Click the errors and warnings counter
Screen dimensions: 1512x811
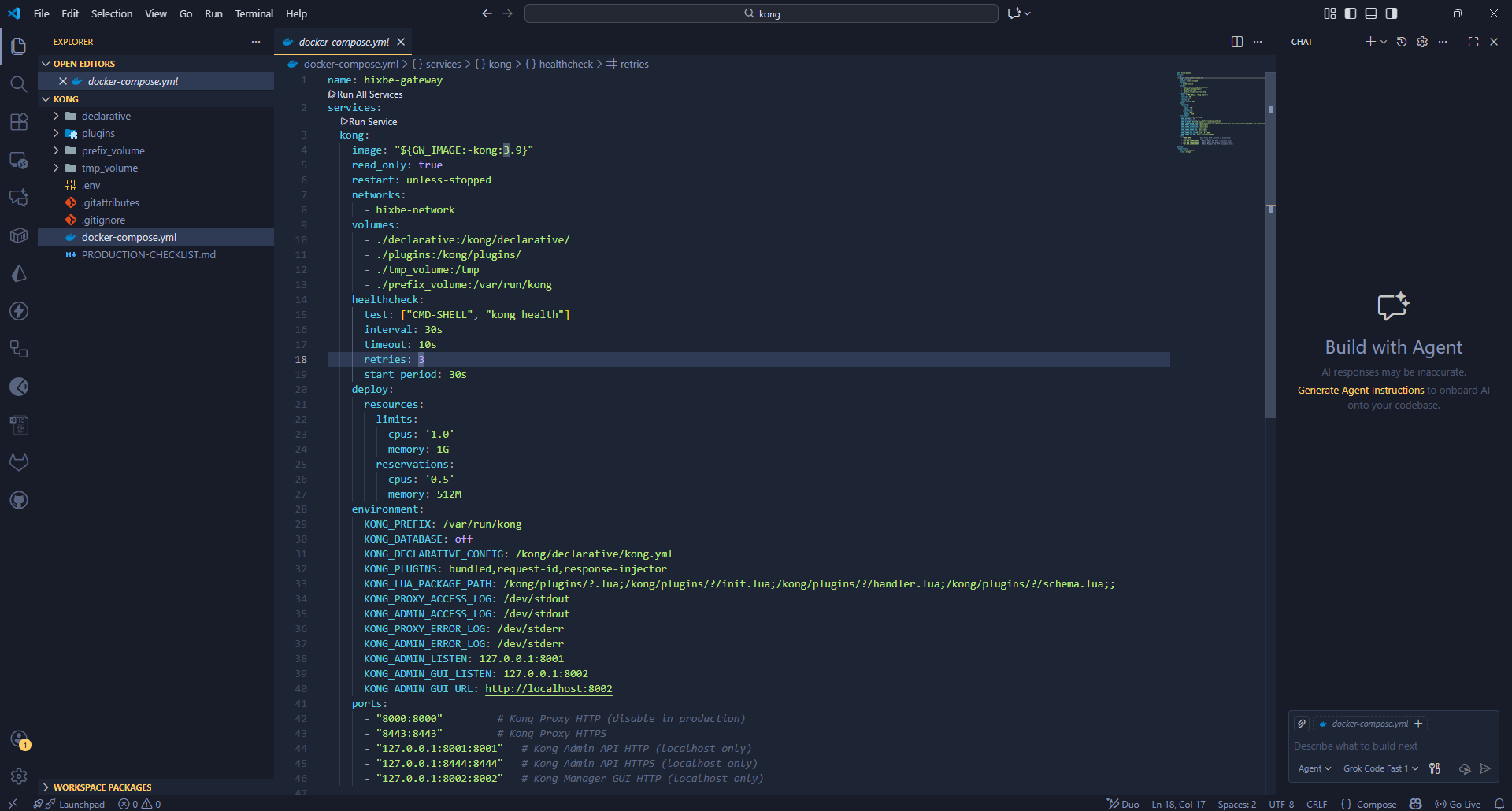pyautogui.click(x=139, y=804)
